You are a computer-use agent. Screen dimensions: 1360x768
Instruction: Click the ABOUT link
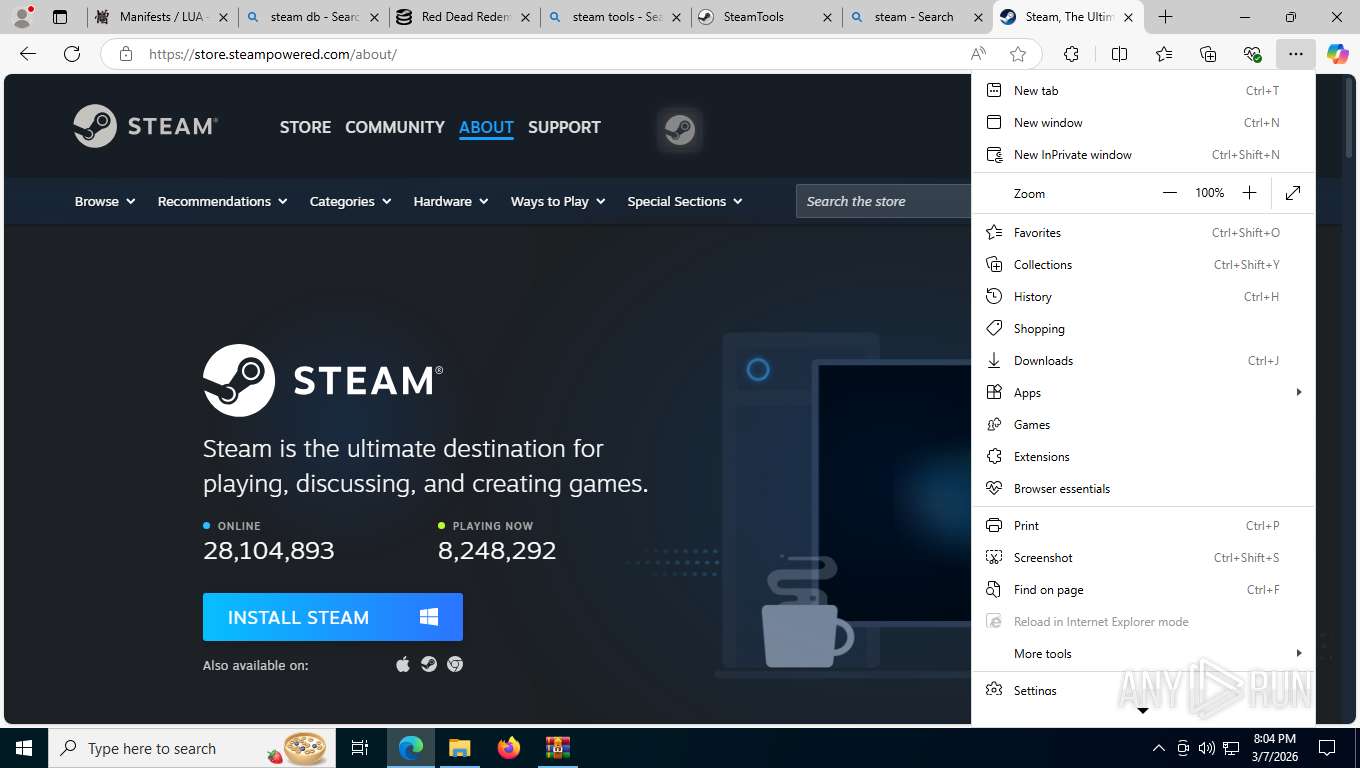(x=486, y=127)
